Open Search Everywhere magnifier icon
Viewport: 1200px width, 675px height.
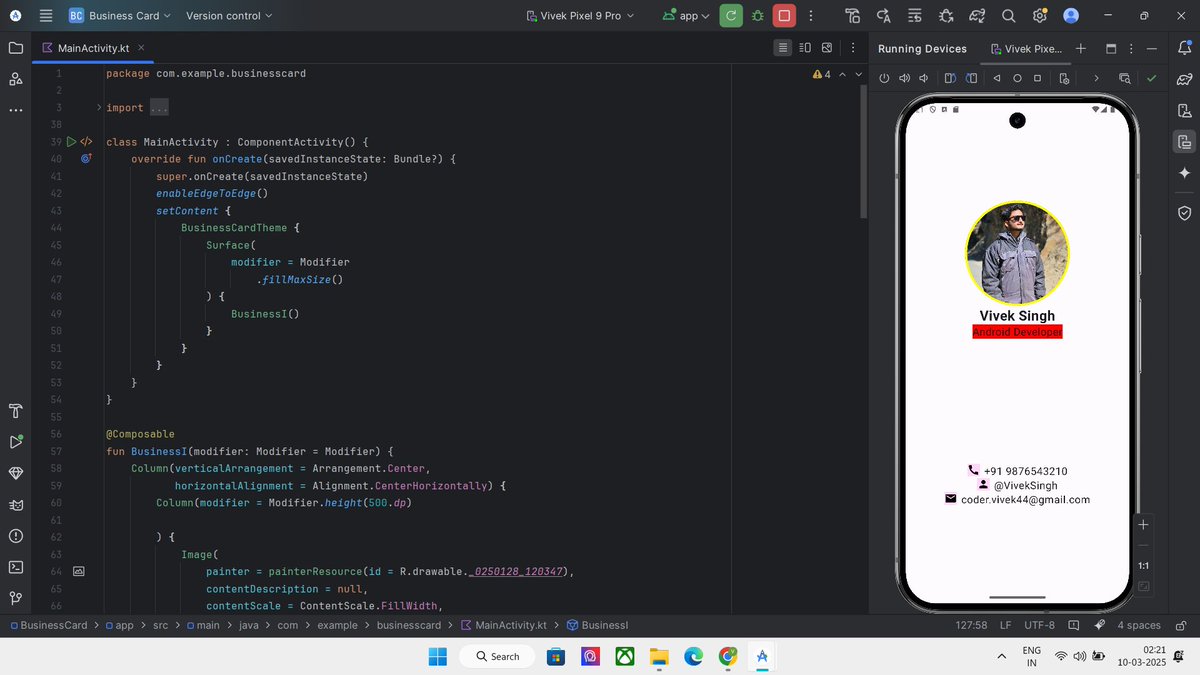(1009, 16)
